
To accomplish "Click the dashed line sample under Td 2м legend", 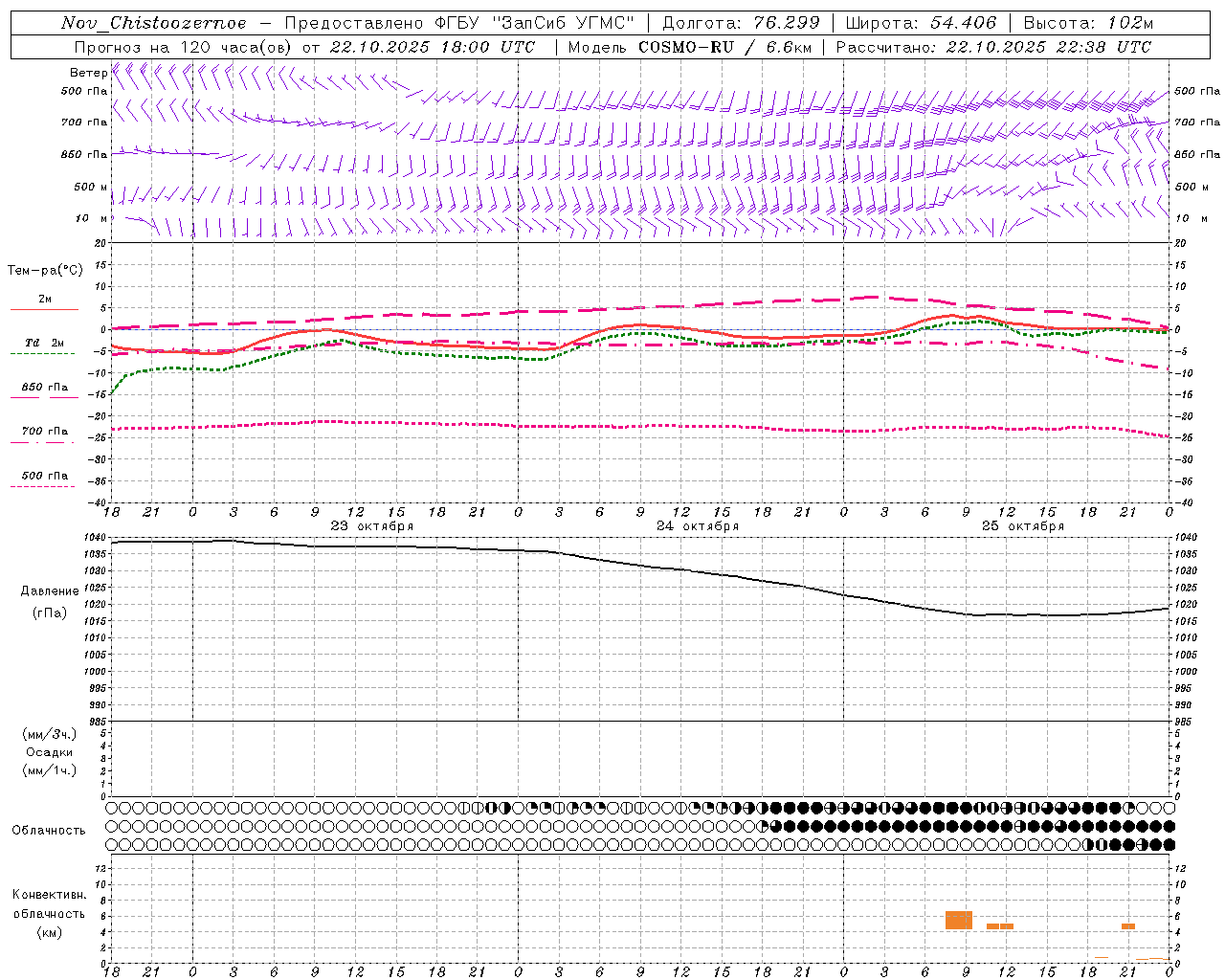I will pos(44,354).
